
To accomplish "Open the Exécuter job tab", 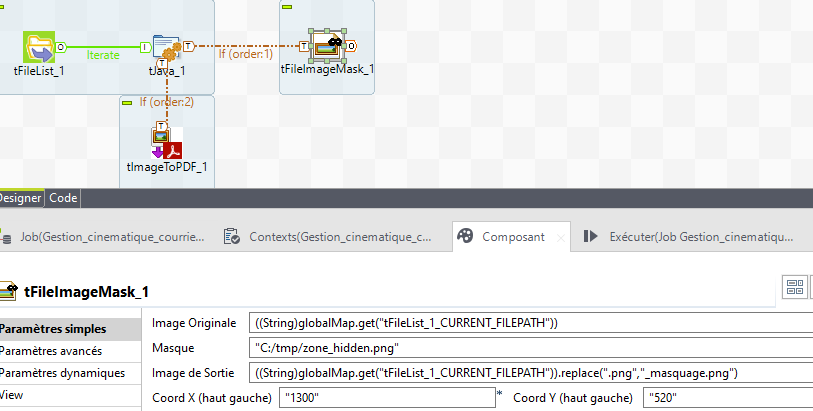I will pos(690,237).
